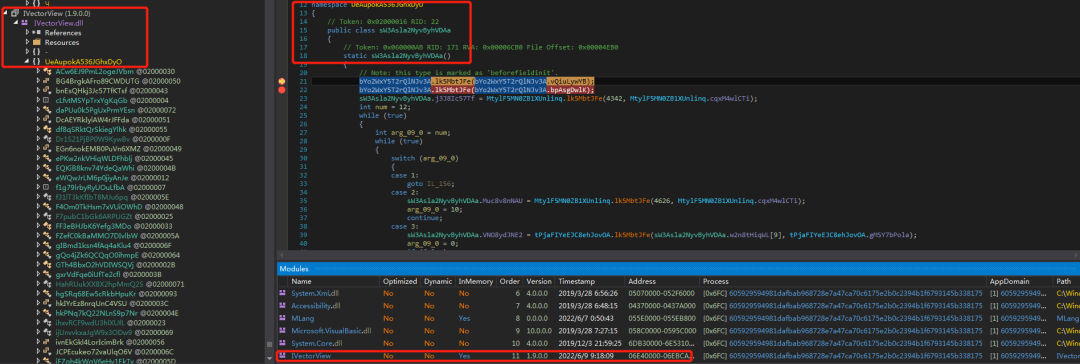The image size is (1080, 364).
Task: Click class icon beside FZefC0kBaMMO7DIvlbW
Action: 48,235
